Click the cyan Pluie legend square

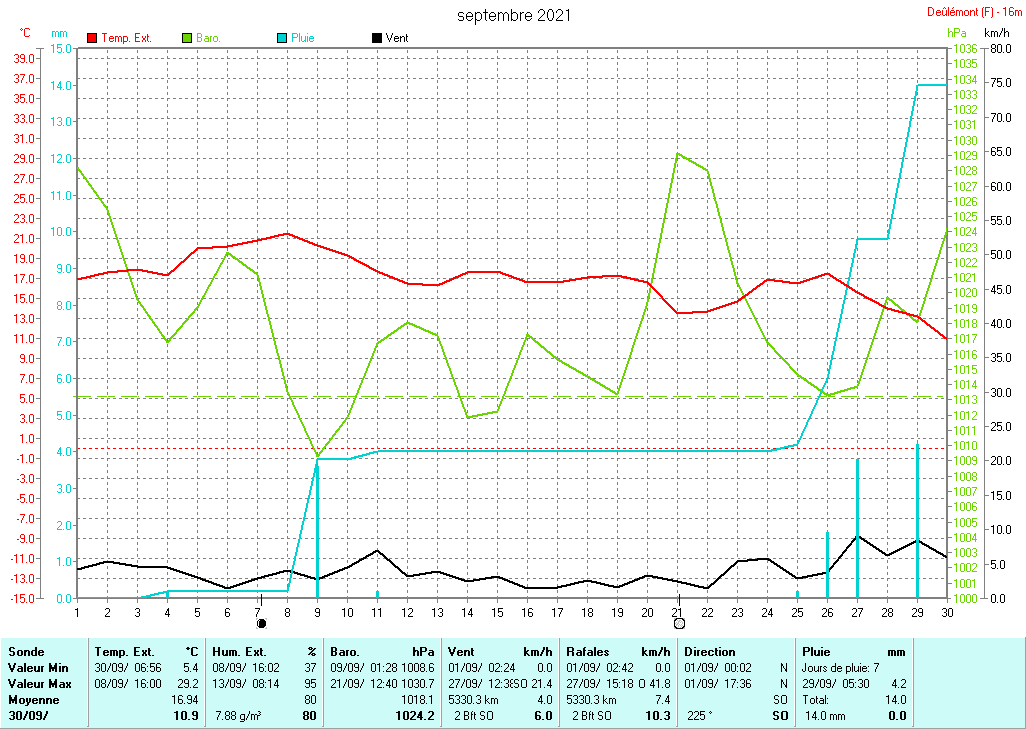coord(282,38)
